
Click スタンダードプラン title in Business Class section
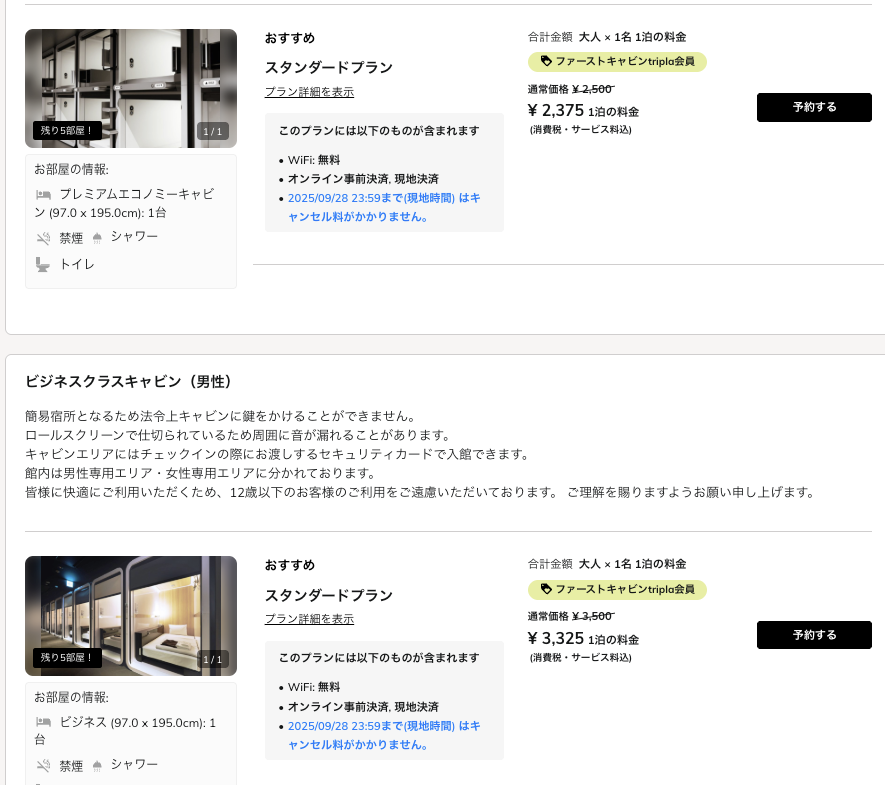328,595
